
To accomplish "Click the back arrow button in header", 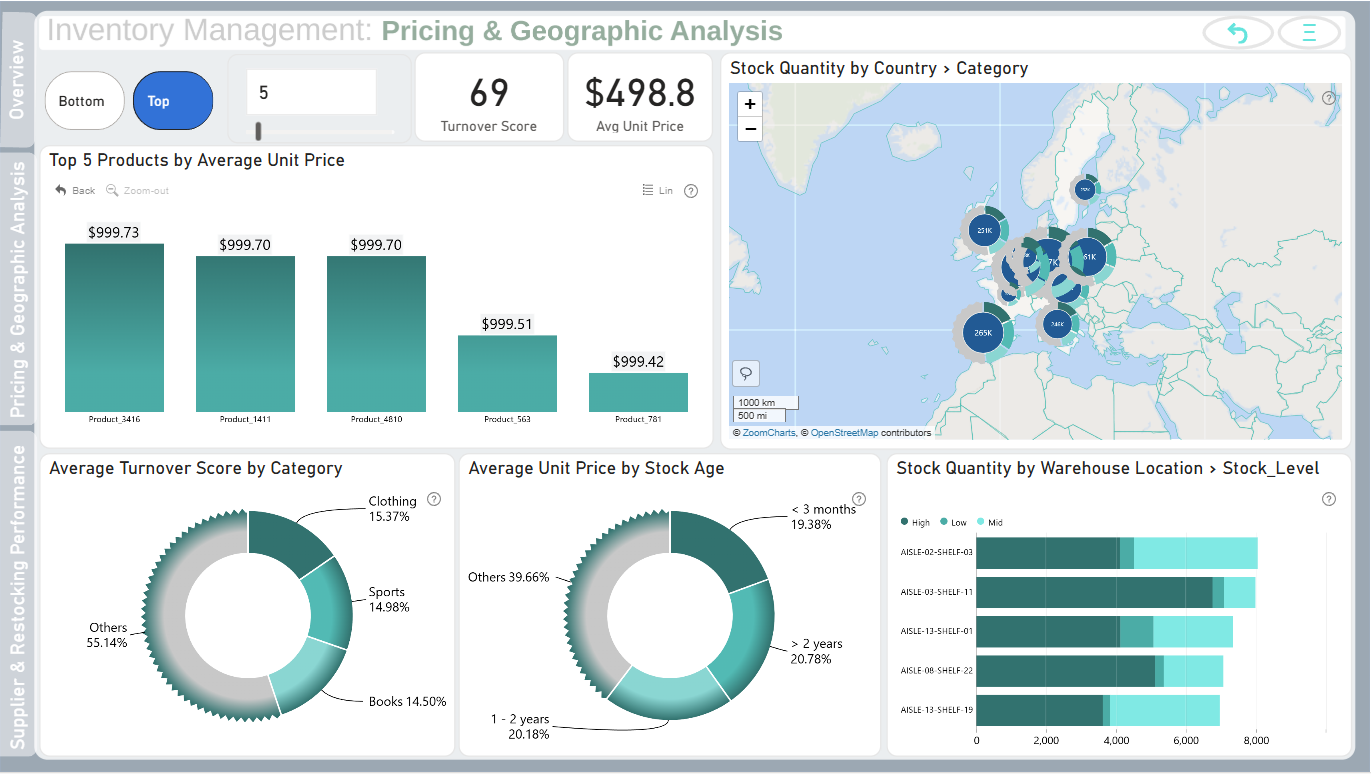I will (1238, 33).
